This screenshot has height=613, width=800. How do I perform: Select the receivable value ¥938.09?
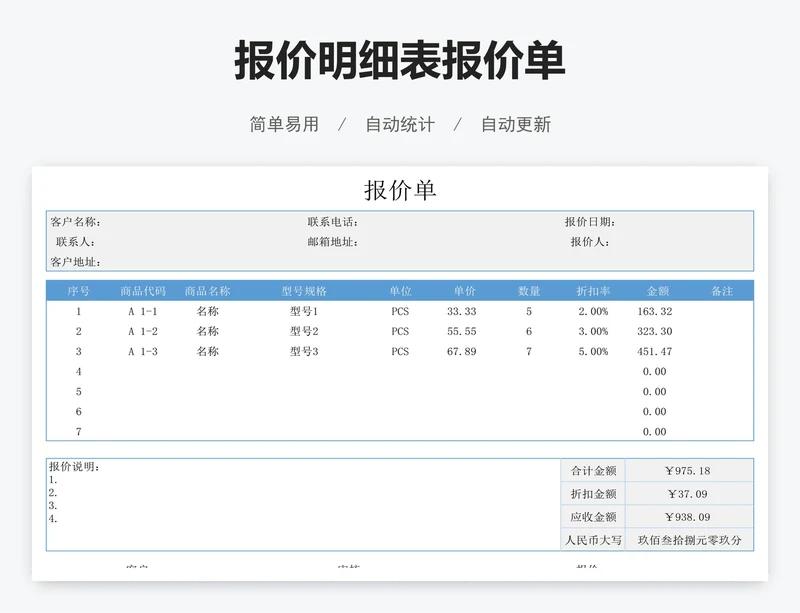click(x=688, y=517)
